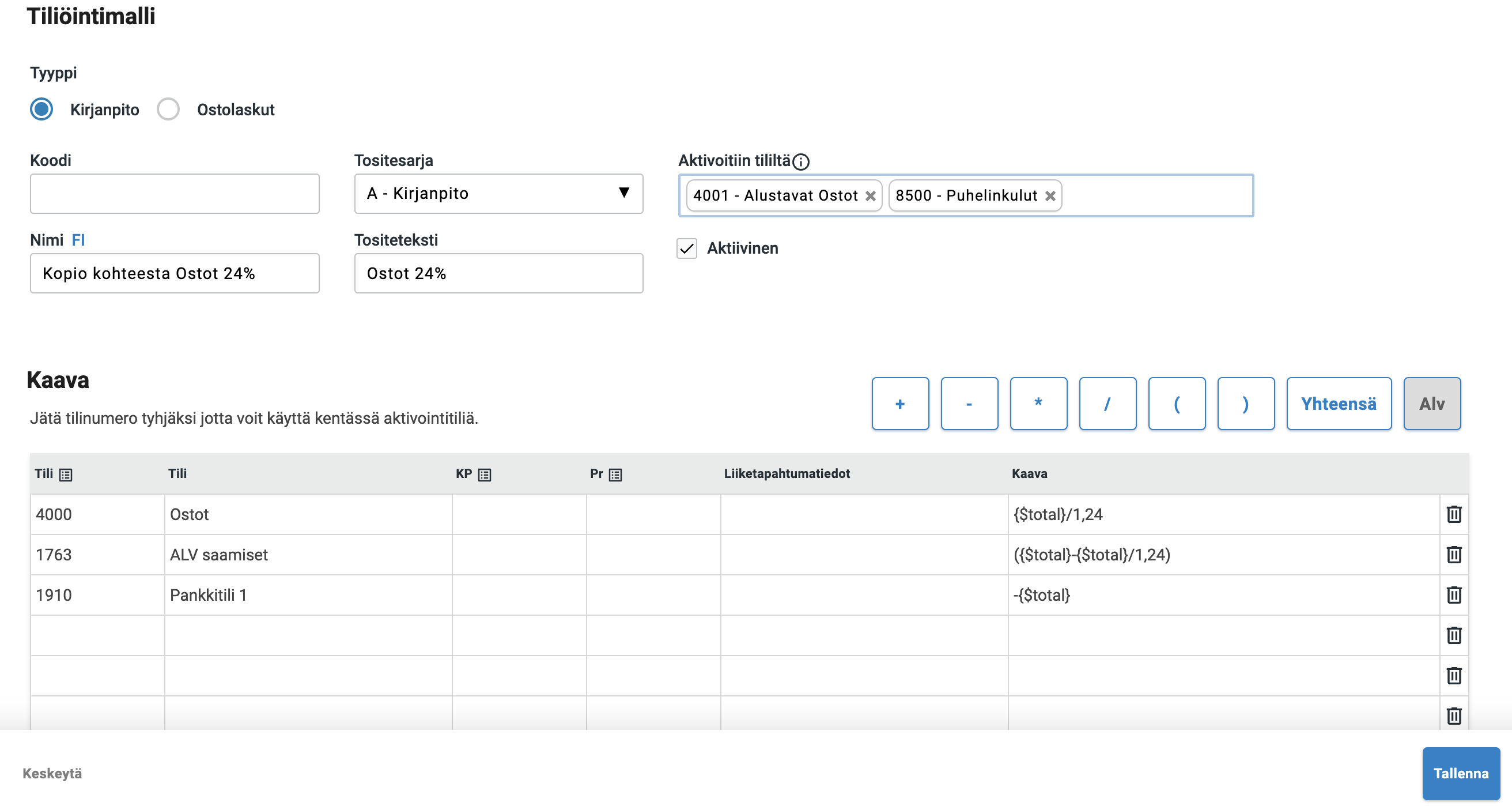Delete the 1763 ALV saamiset row
Viewport: 1512px width, 806px height.
tap(1453, 554)
